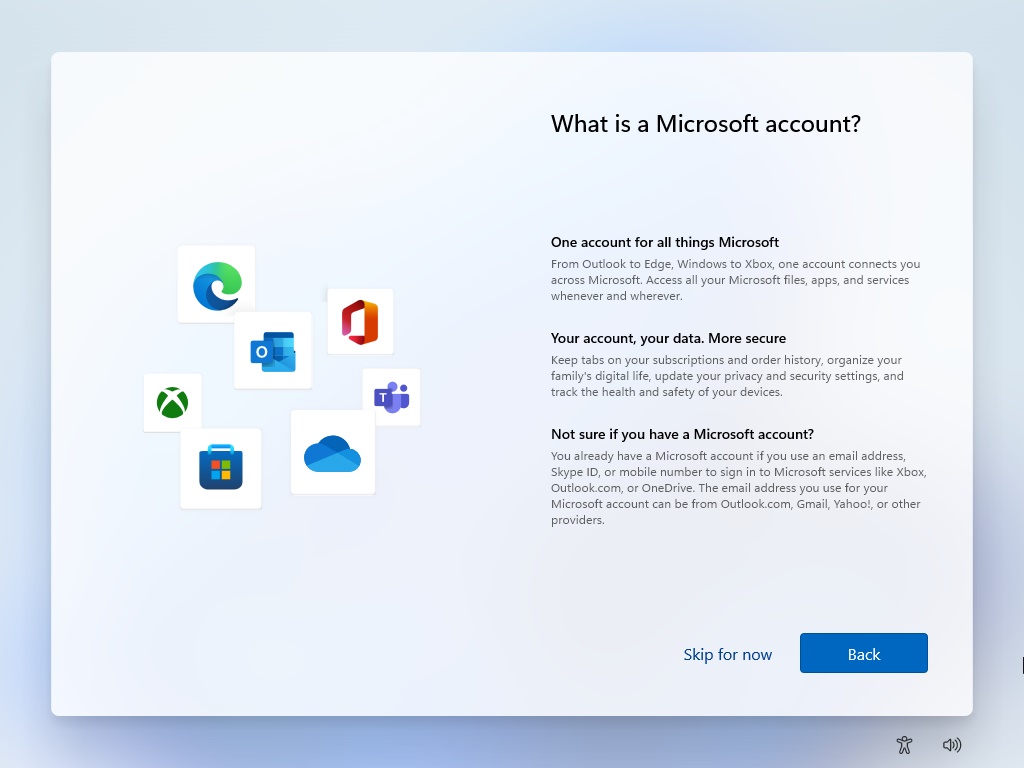The width and height of the screenshot is (1024, 768).
Task: Click 'Not sure if you have a Microsoft account?'
Action: 682,434
